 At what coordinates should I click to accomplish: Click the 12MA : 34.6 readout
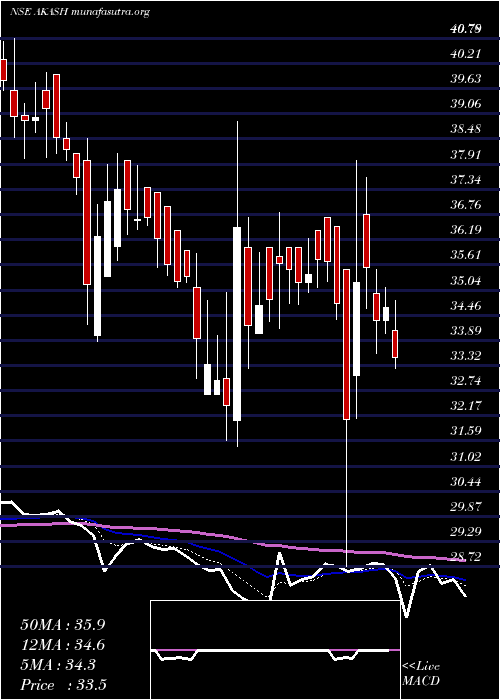[63, 645]
